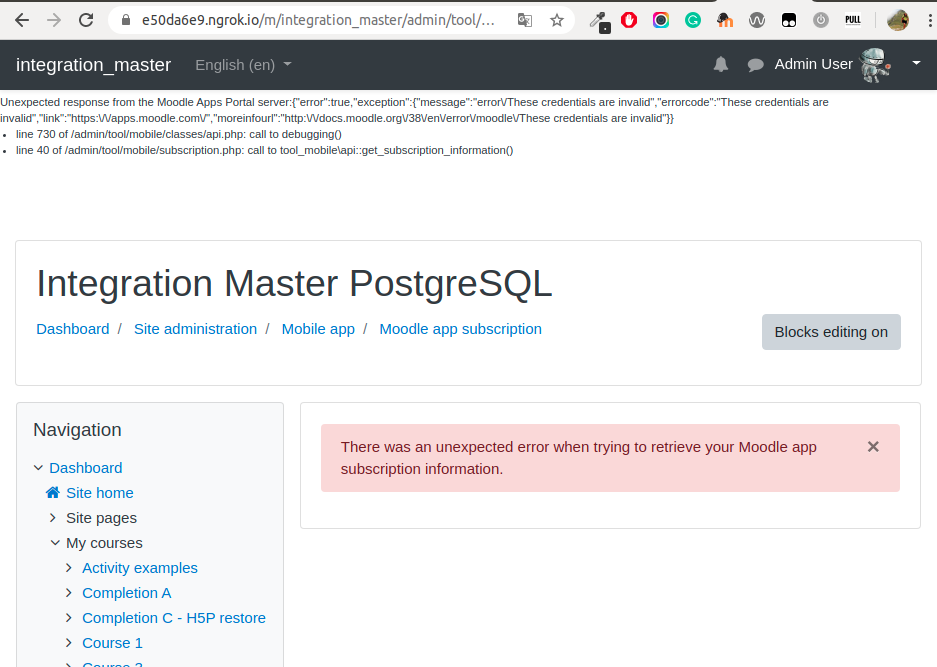Open the Grammarly extension
Viewport: 937px width, 667px height.
click(693, 20)
